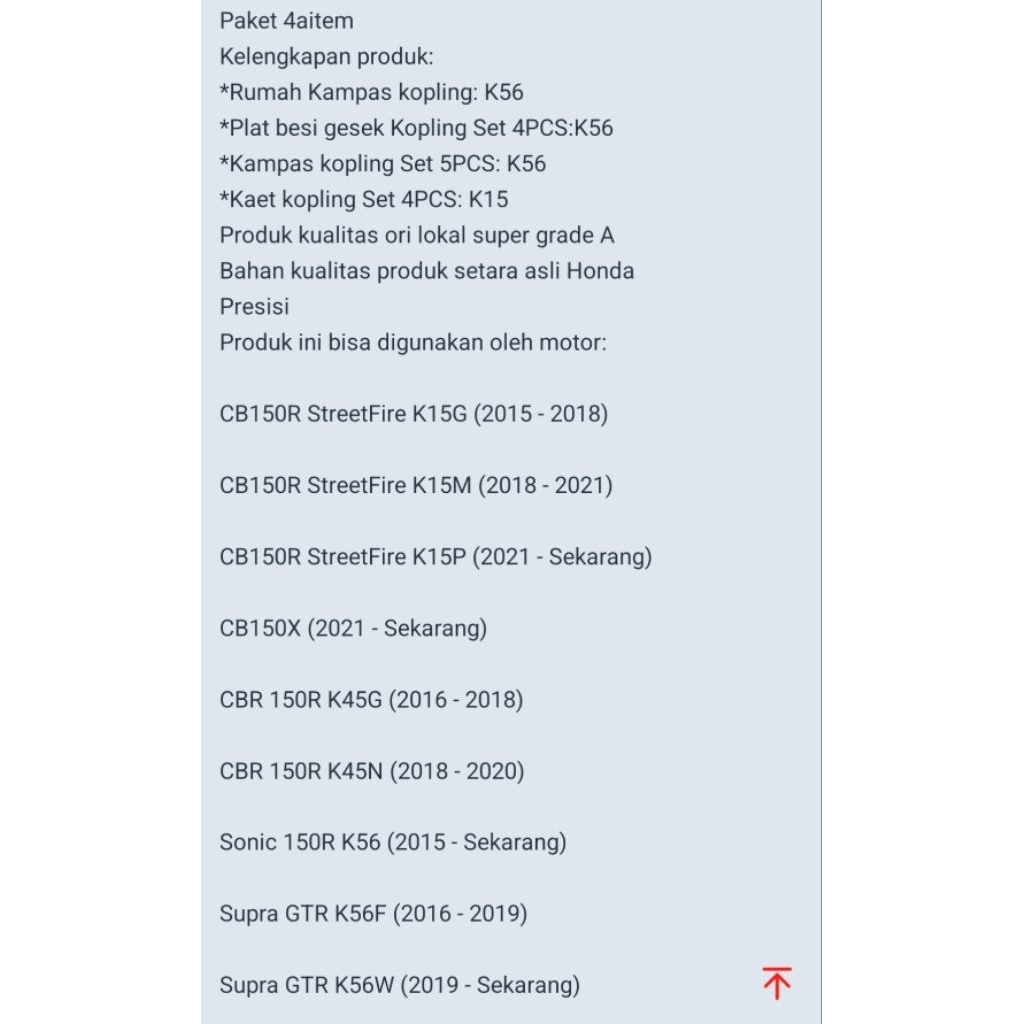Viewport: 1024px width, 1024px height.
Task: Select the "Kaet kopling Set 4PCS: K15" line
Action: point(363,200)
